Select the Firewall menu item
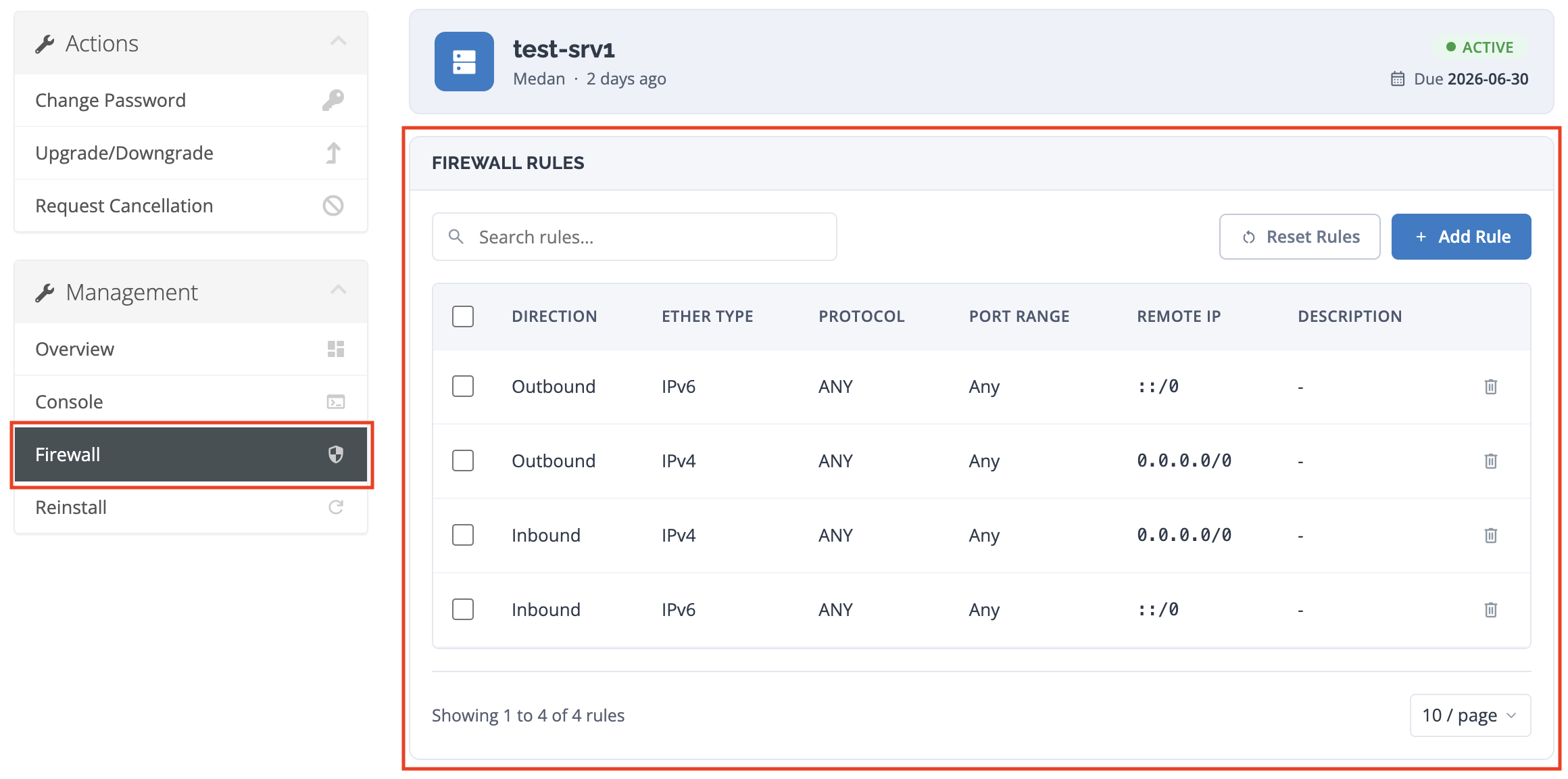The height and width of the screenshot is (779, 1568). (191, 454)
